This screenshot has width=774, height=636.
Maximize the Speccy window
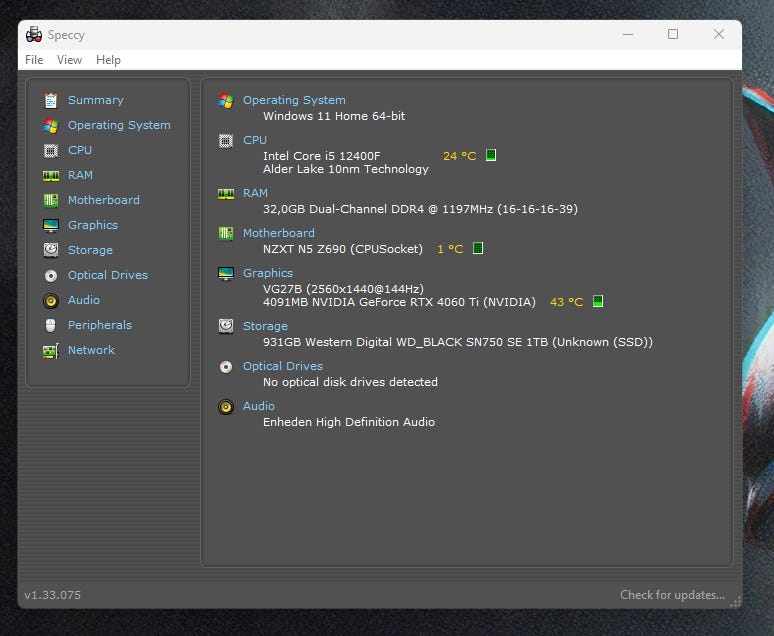point(673,34)
